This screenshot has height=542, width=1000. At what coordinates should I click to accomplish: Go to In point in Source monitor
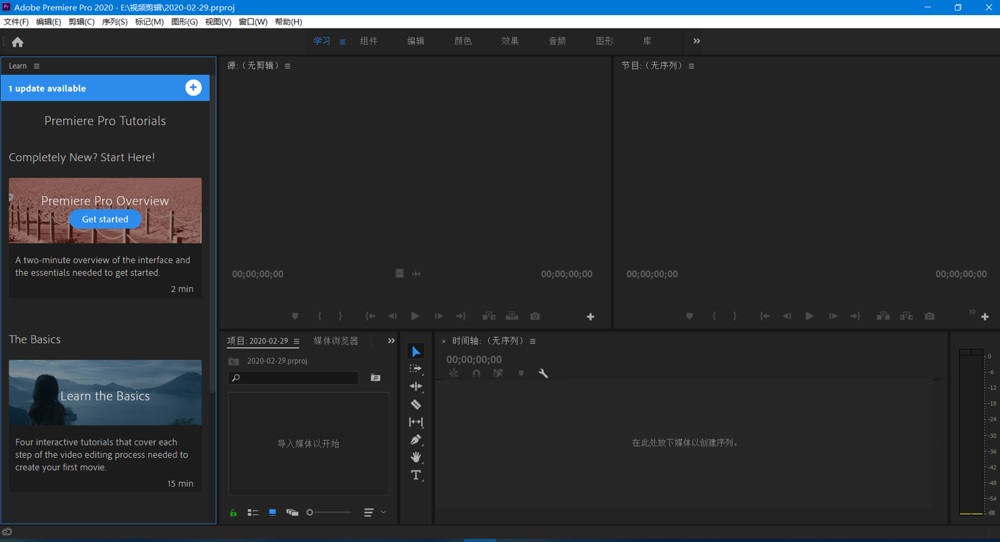[x=370, y=316]
